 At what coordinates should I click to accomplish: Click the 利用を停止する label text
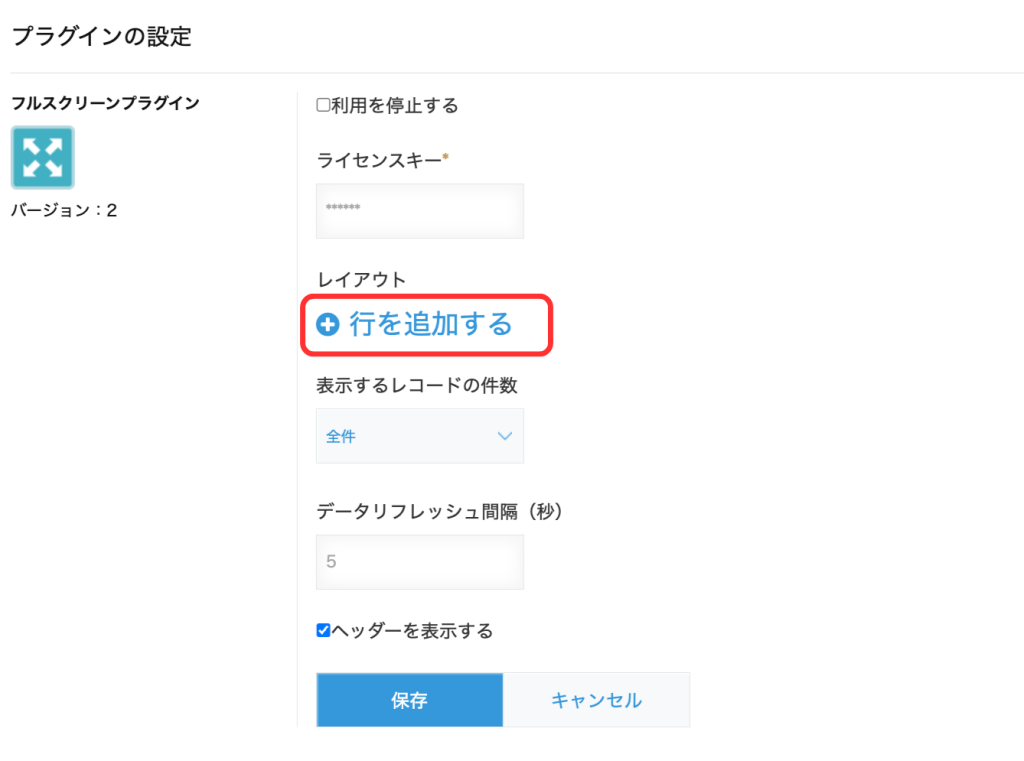click(394, 105)
